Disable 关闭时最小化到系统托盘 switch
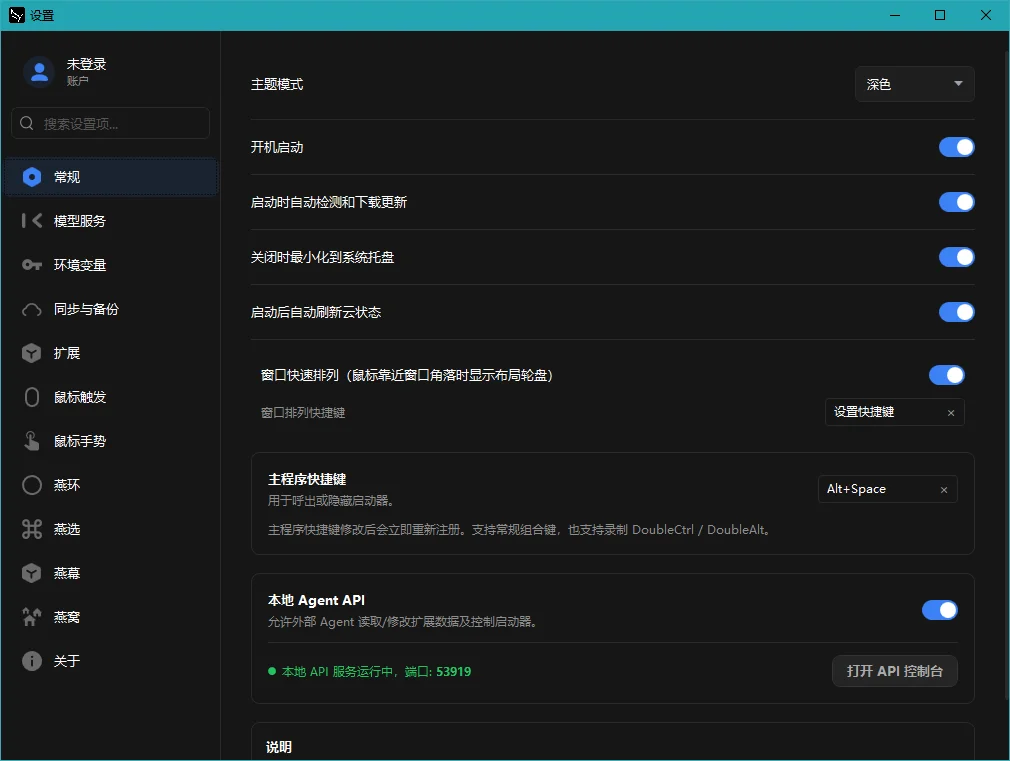 [957, 257]
